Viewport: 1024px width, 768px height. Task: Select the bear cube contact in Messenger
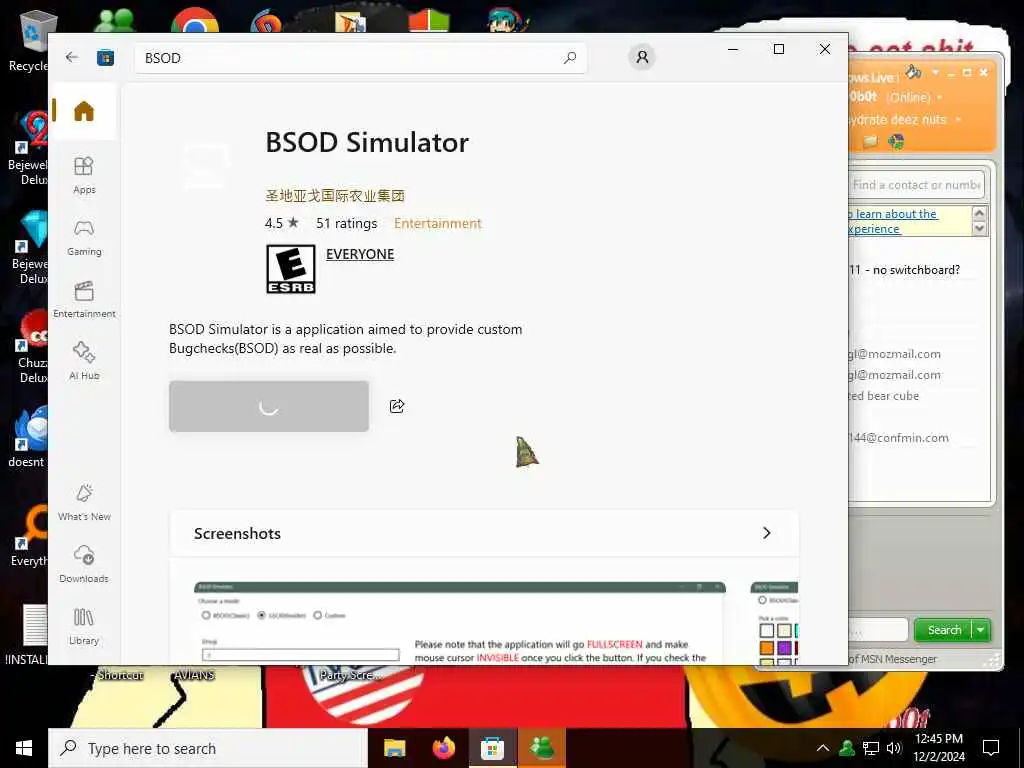pos(884,396)
